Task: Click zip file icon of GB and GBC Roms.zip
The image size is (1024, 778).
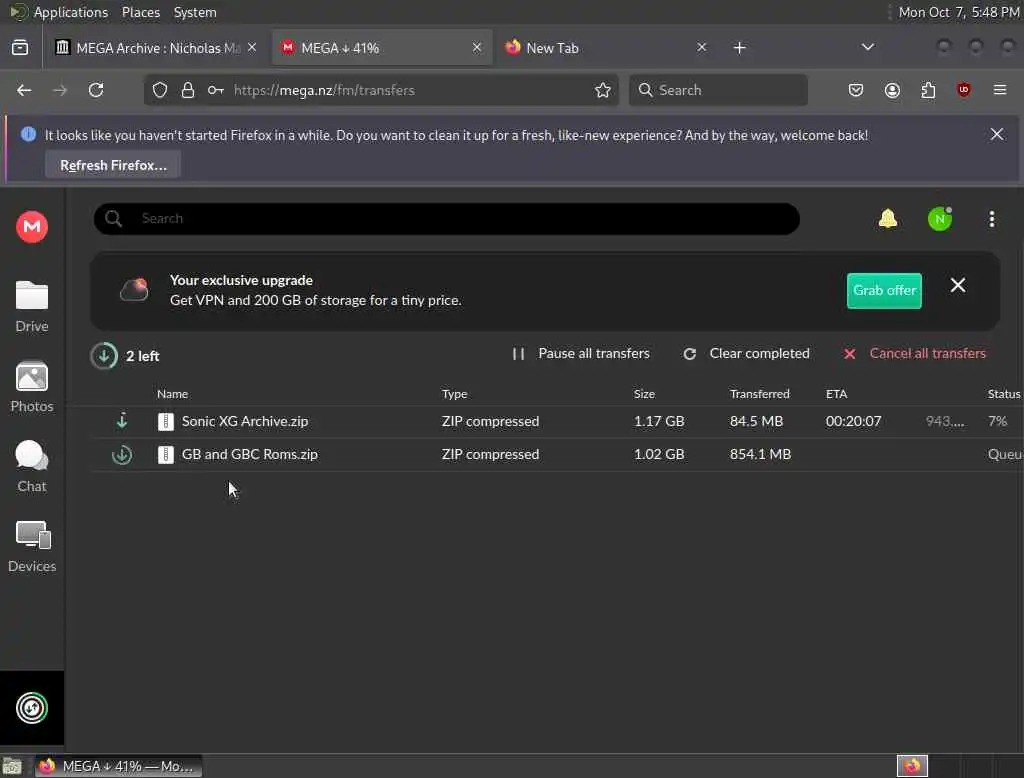Action: coord(166,454)
